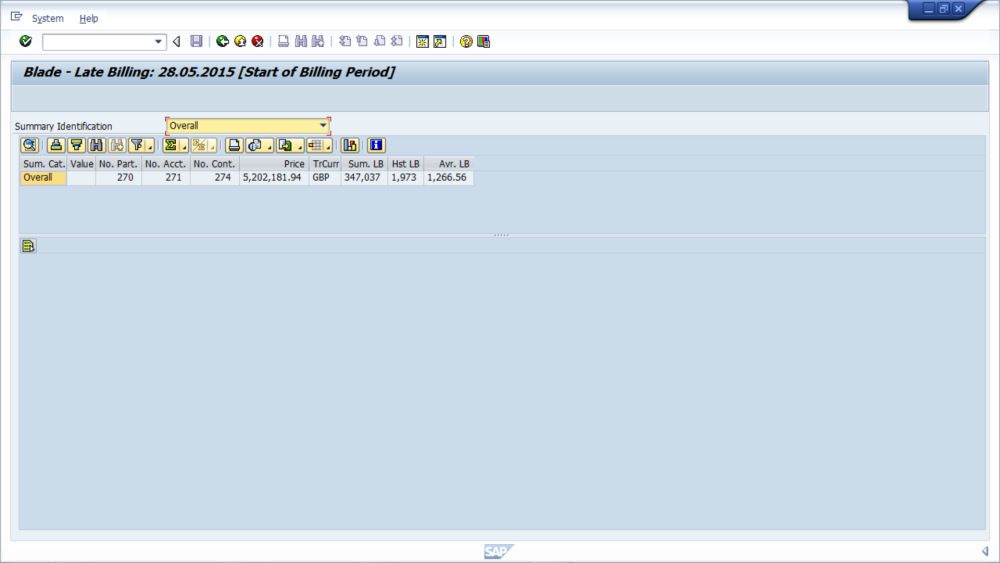Image resolution: width=1000 pixels, height=563 pixels.
Task: Select the Hst LB column header
Action: coord(406,164)
